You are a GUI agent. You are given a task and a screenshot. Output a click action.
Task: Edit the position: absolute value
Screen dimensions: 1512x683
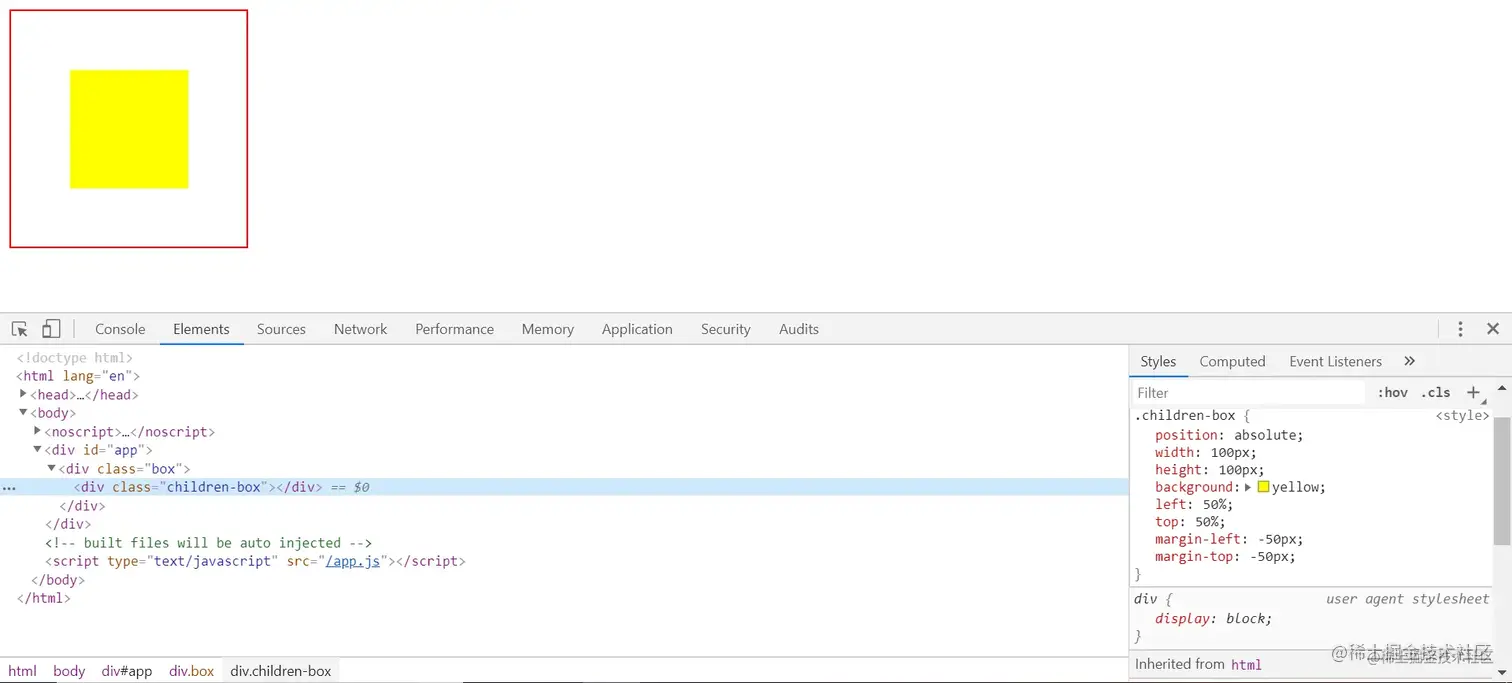1267,435
